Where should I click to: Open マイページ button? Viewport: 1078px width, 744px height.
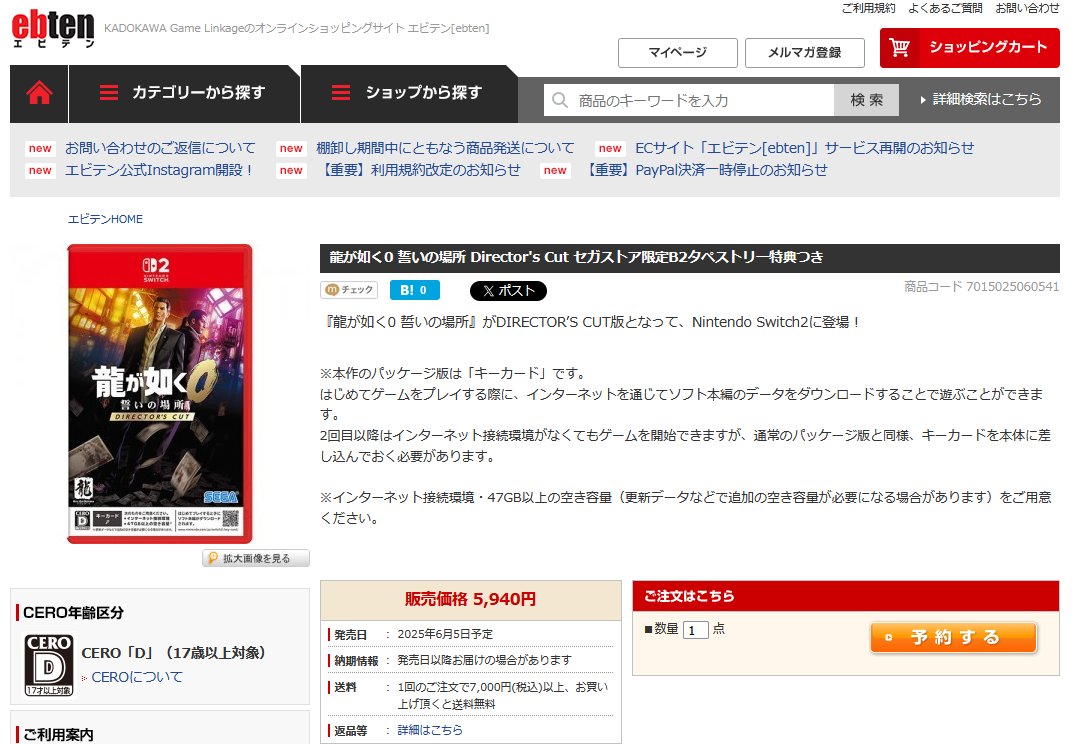tap(677, 53)
